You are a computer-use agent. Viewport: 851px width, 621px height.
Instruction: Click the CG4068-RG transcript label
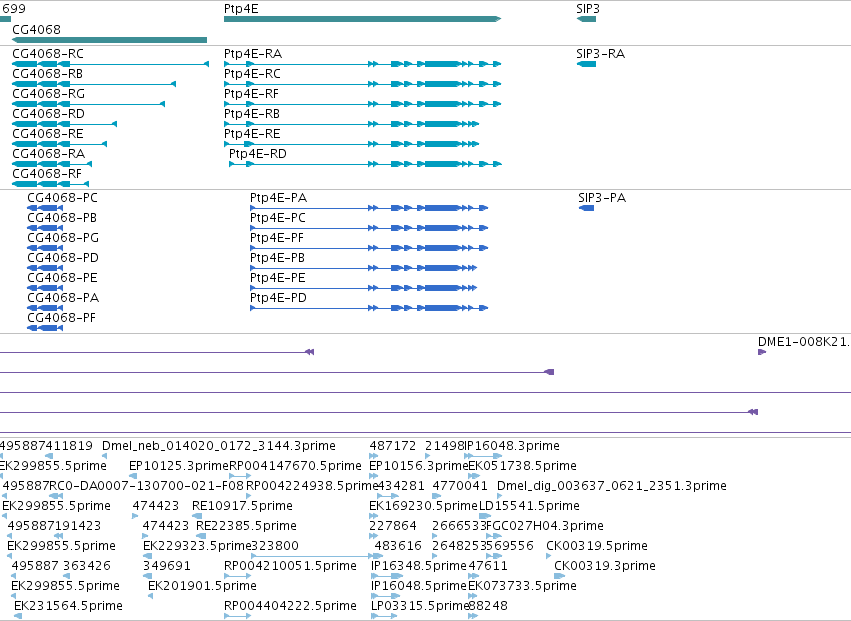tap(48, 93)
